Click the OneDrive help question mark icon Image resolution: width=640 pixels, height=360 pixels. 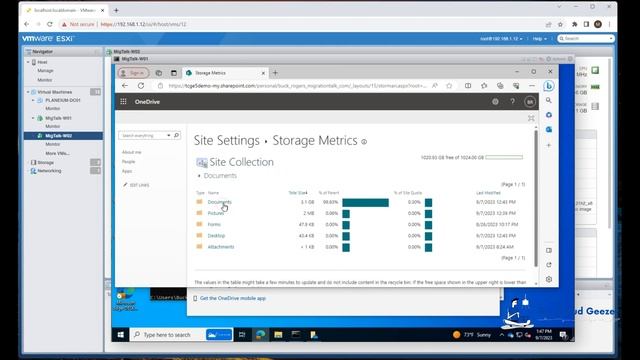(513, 102)
